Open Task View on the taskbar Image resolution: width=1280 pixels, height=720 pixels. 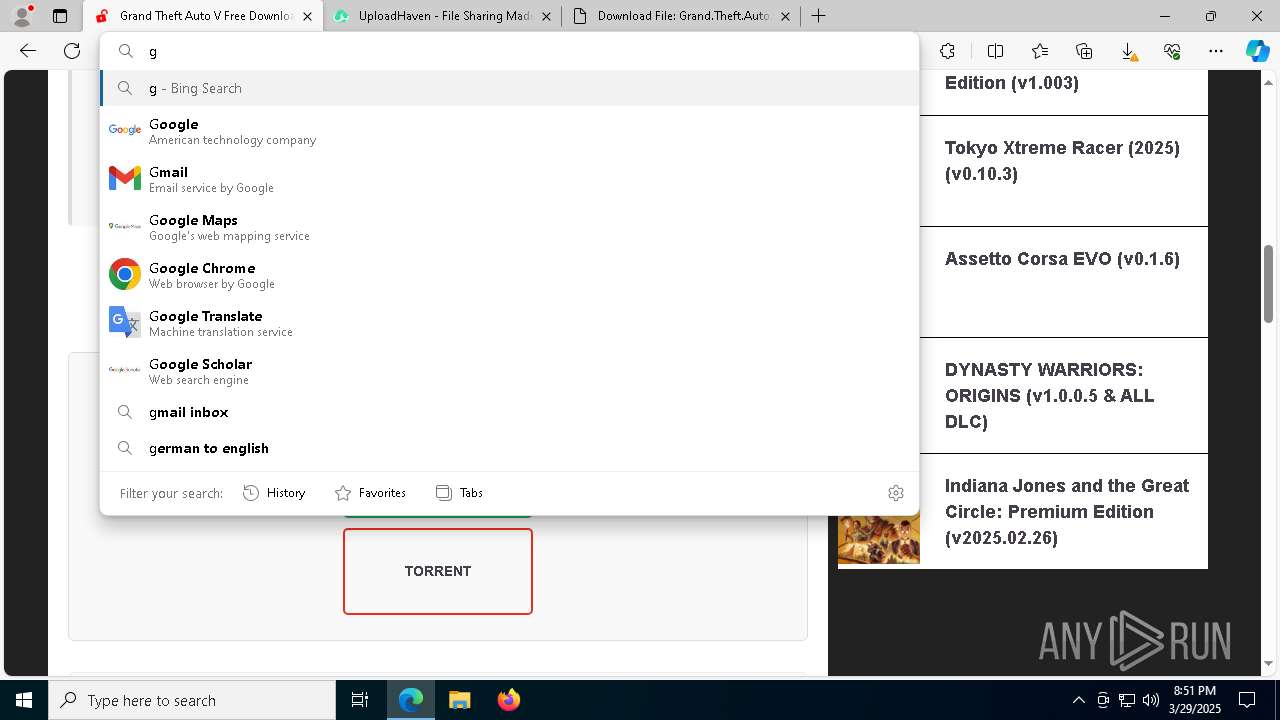[x=360, y=700]
